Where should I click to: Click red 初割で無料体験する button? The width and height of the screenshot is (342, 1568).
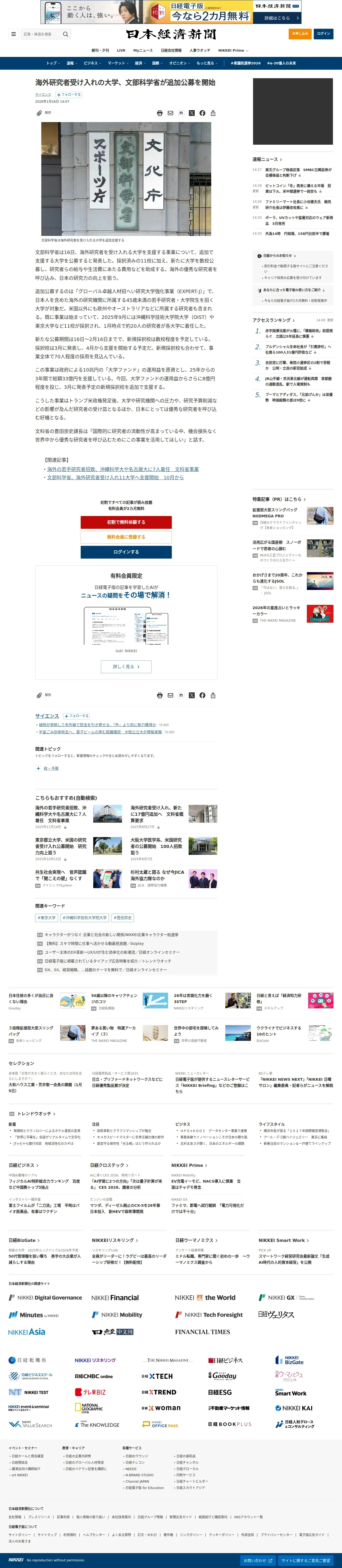pyautogui.click(x=126, y=522)
